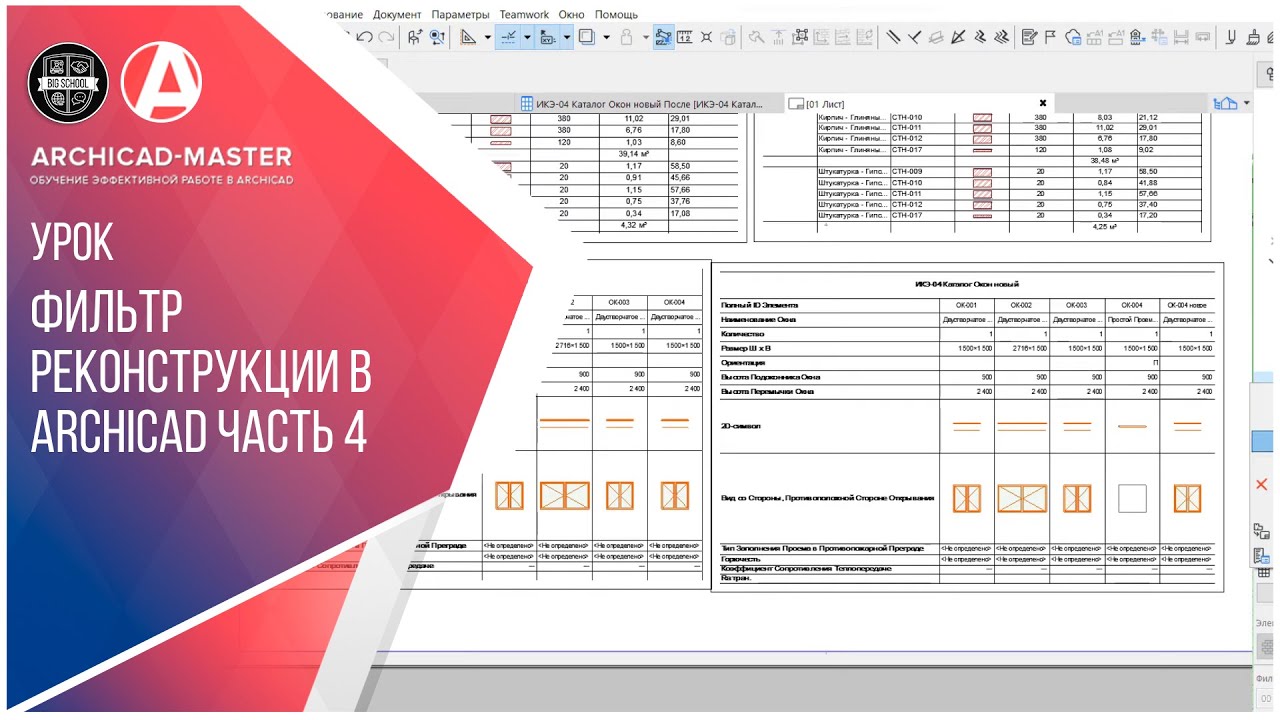Click the wide ОК-002 window preview in right schedule
This screenshot has height=720, width=1280.
click(x=1022, y=498)
